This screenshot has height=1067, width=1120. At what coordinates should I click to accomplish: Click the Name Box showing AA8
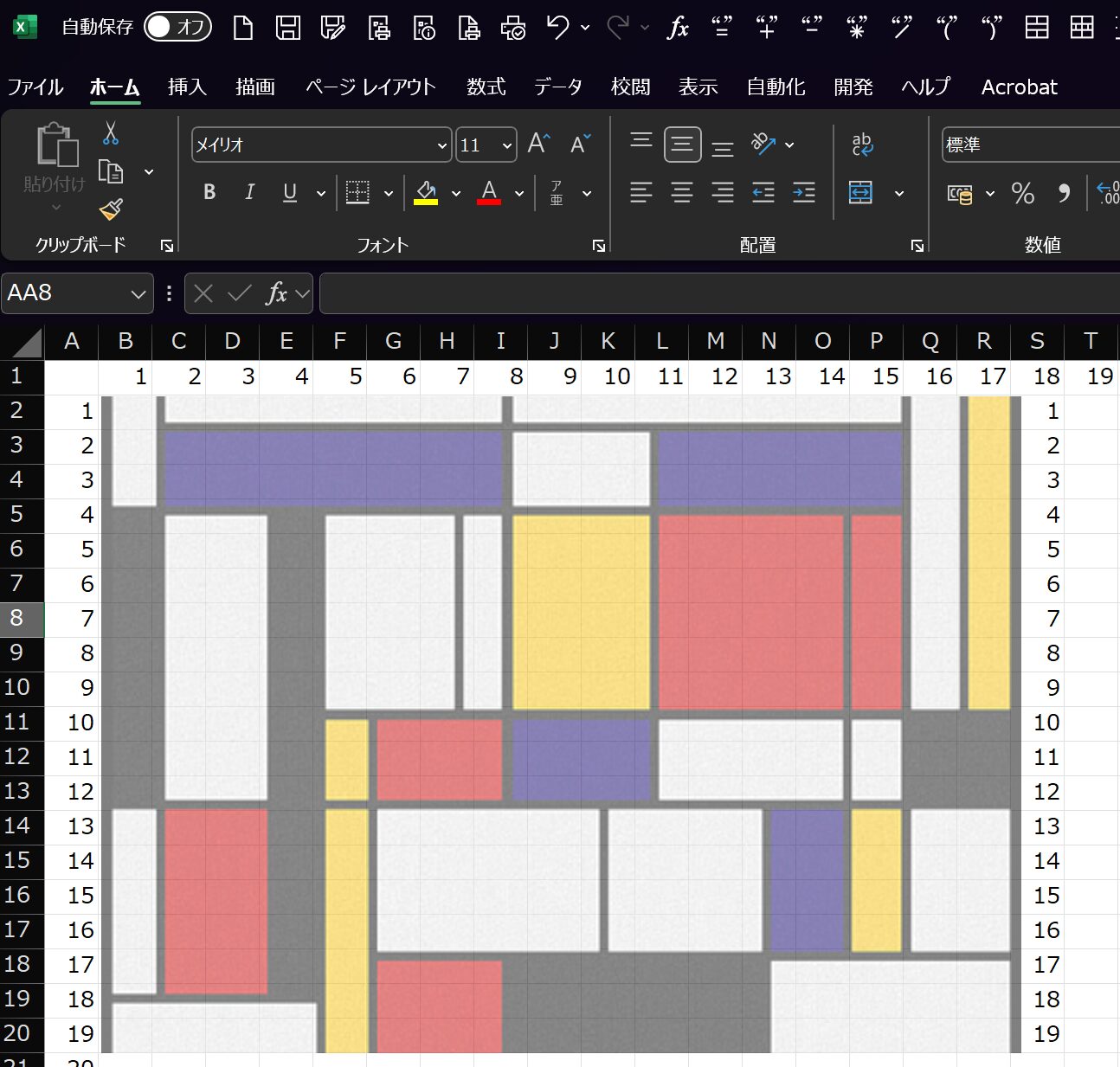click(x=77, y=293)
